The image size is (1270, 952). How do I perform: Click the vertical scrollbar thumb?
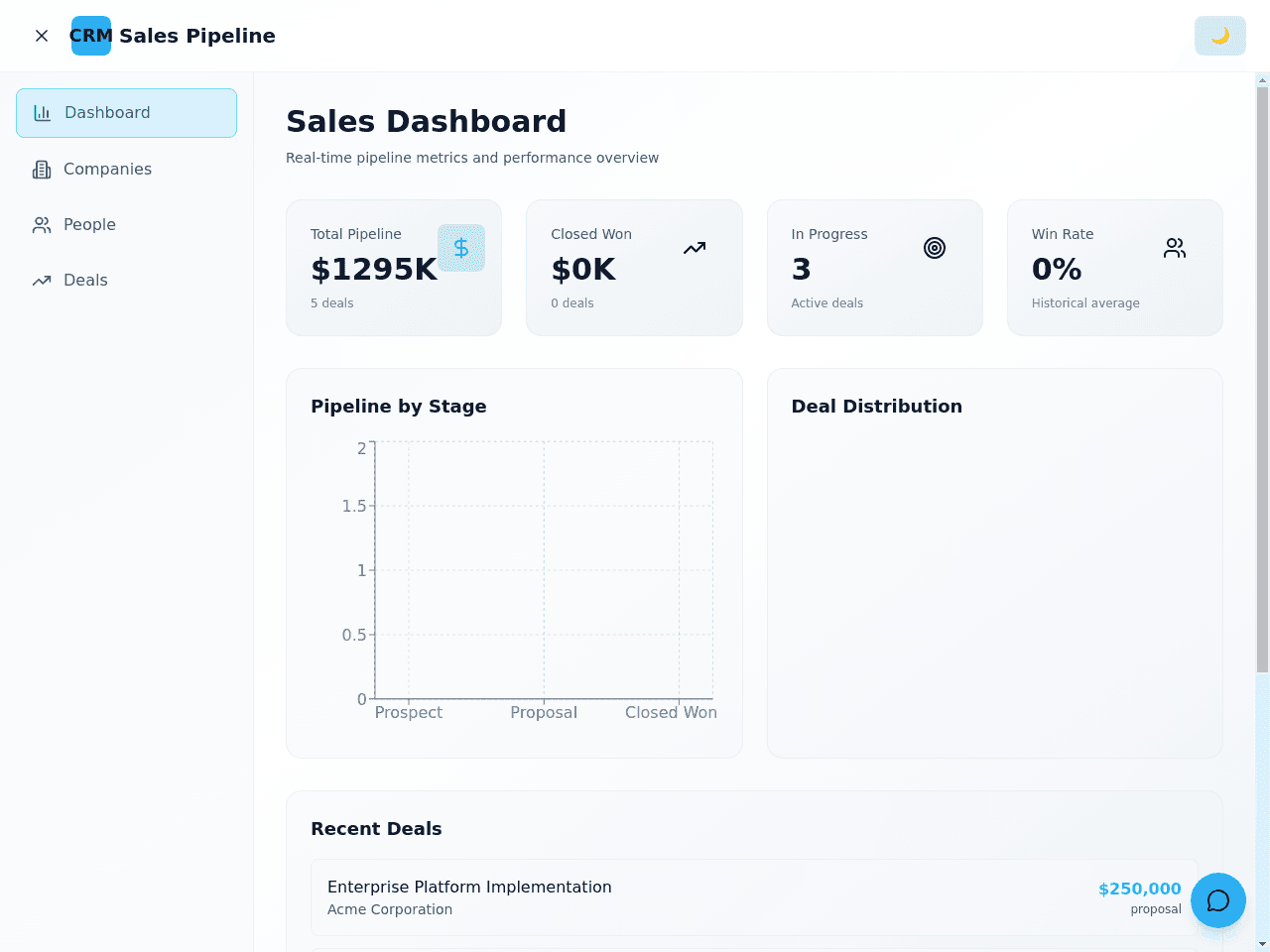(1262, 381)
